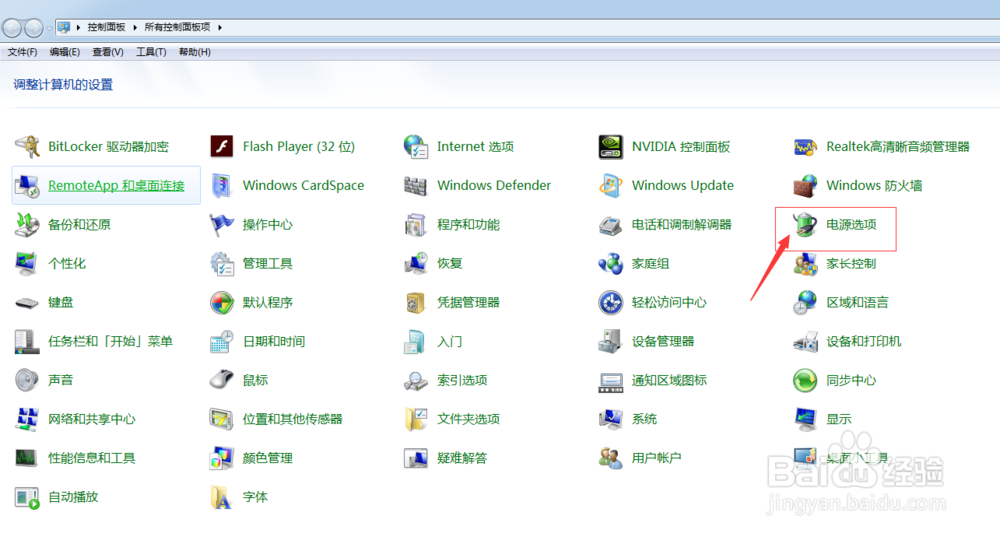1000x537 pixels.
Task: Open the 性能信息和工具 link
Action: [x=92, y=458]
